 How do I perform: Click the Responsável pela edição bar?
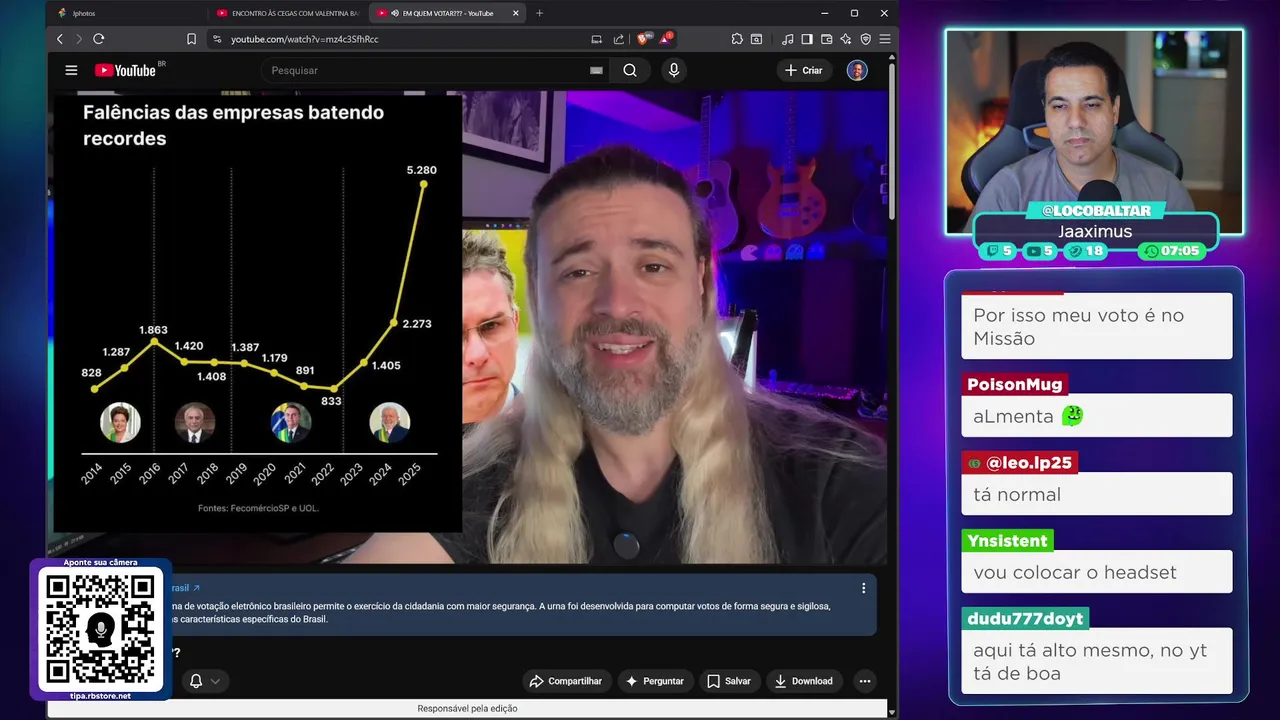pyautogui.click(x=467, y=708)
